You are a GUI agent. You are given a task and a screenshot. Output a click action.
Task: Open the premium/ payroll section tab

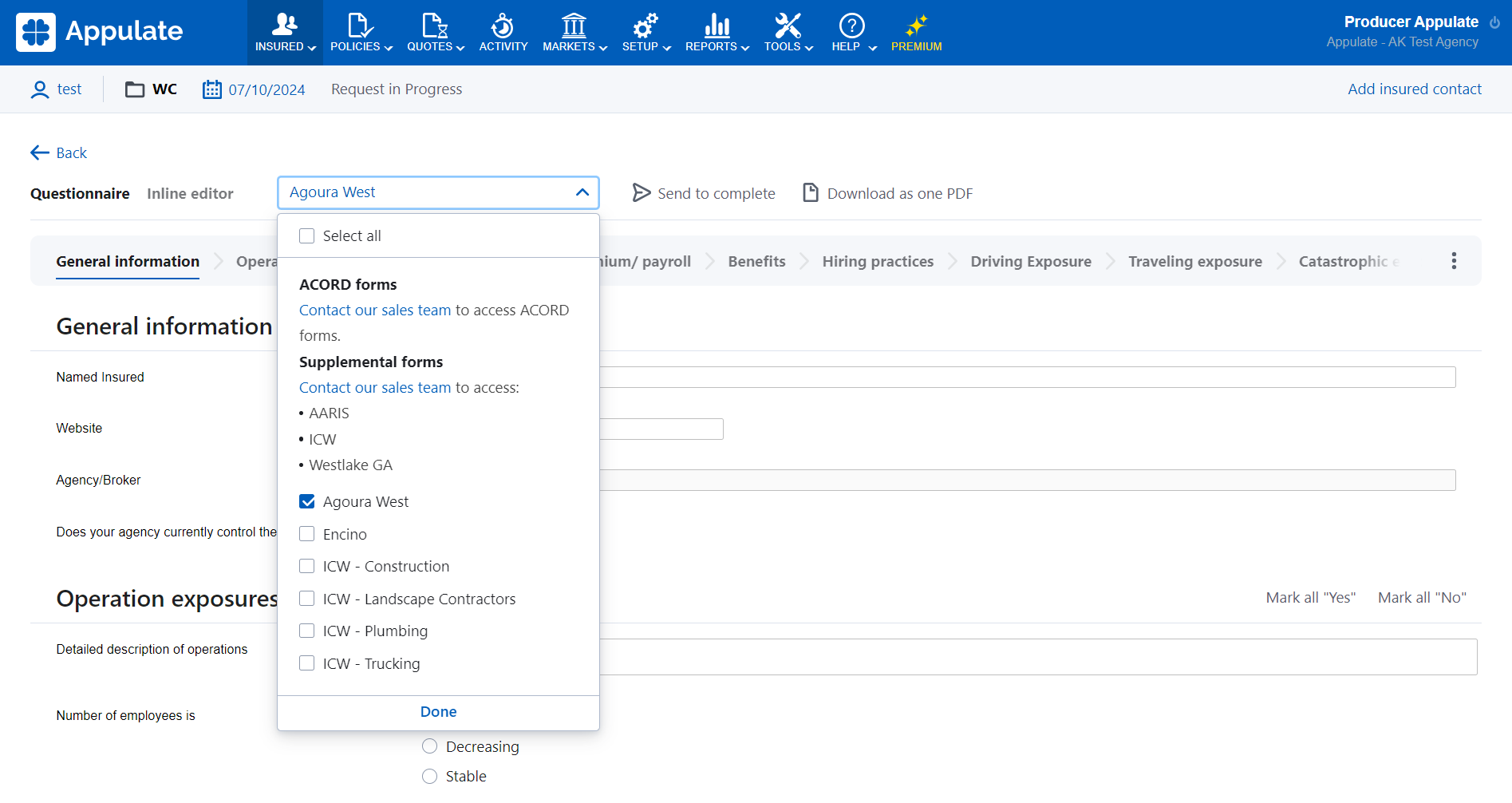click(645, 261)
